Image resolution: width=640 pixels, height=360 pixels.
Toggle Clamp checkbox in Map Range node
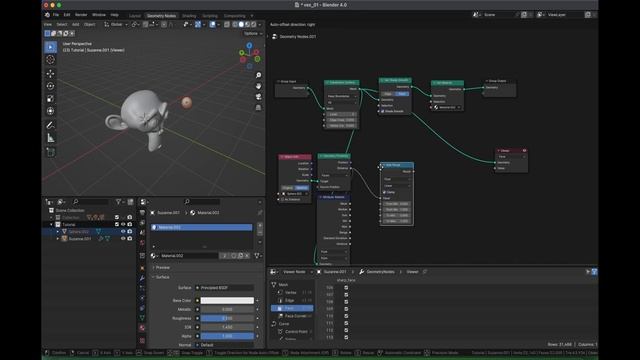tap(384, 192)
